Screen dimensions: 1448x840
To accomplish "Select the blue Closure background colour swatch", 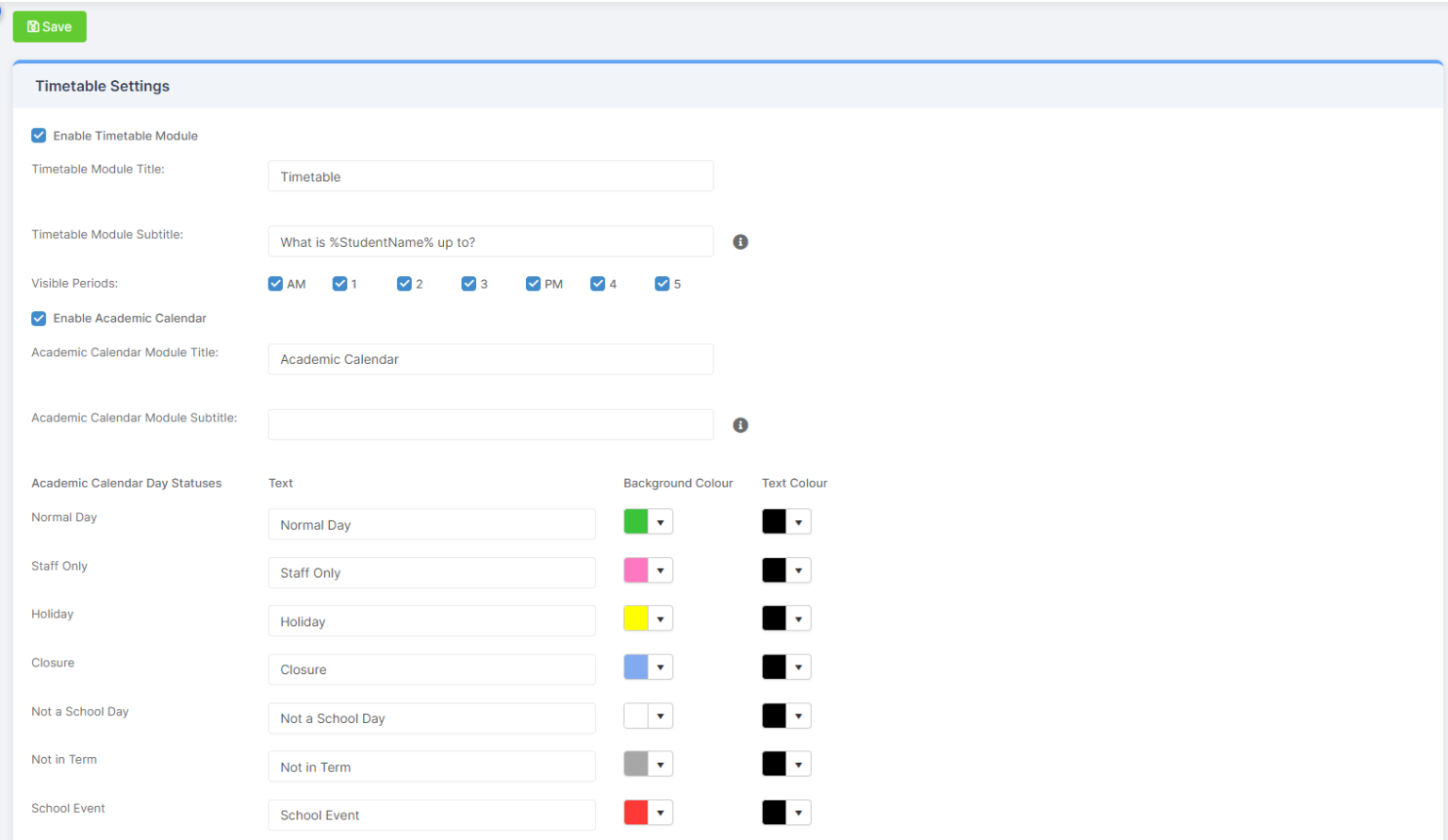I will (x=636, y=667).
